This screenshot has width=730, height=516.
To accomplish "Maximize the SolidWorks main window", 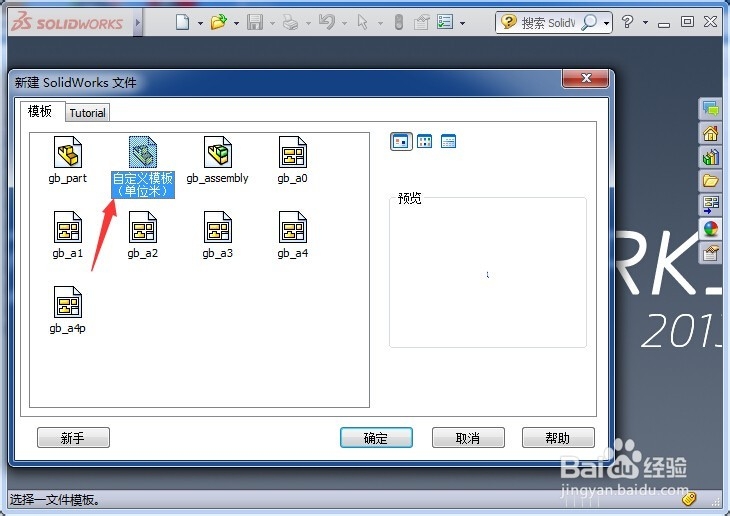I will (687, 21).
